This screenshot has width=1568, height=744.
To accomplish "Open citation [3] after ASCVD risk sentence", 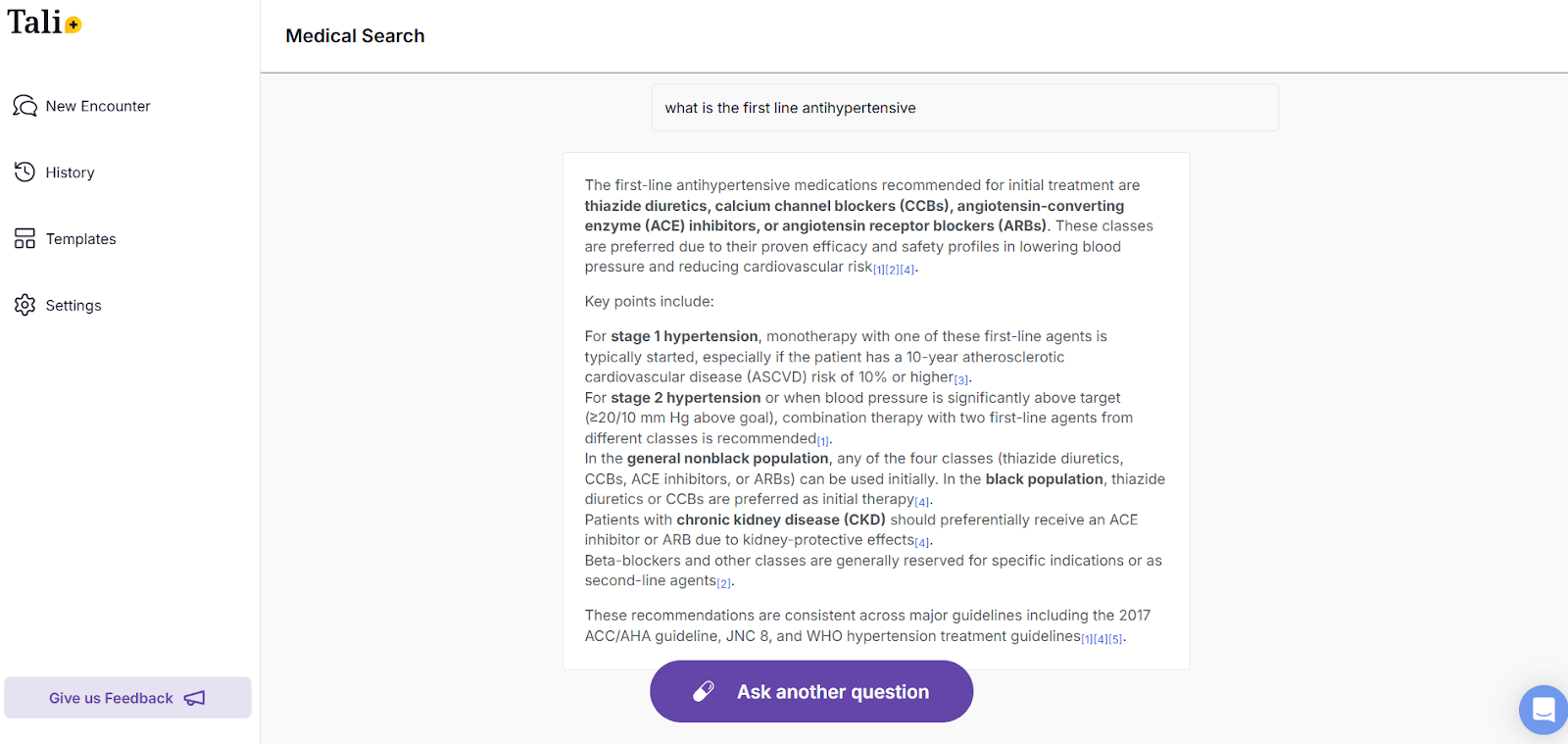I will (960, 379).
